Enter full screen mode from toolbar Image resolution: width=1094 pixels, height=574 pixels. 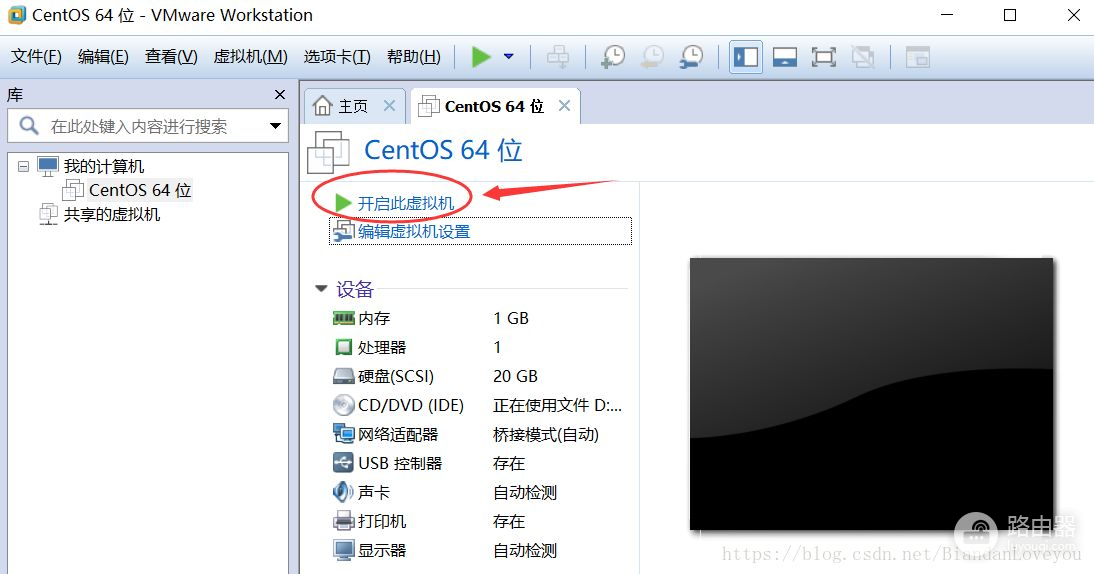823,57
